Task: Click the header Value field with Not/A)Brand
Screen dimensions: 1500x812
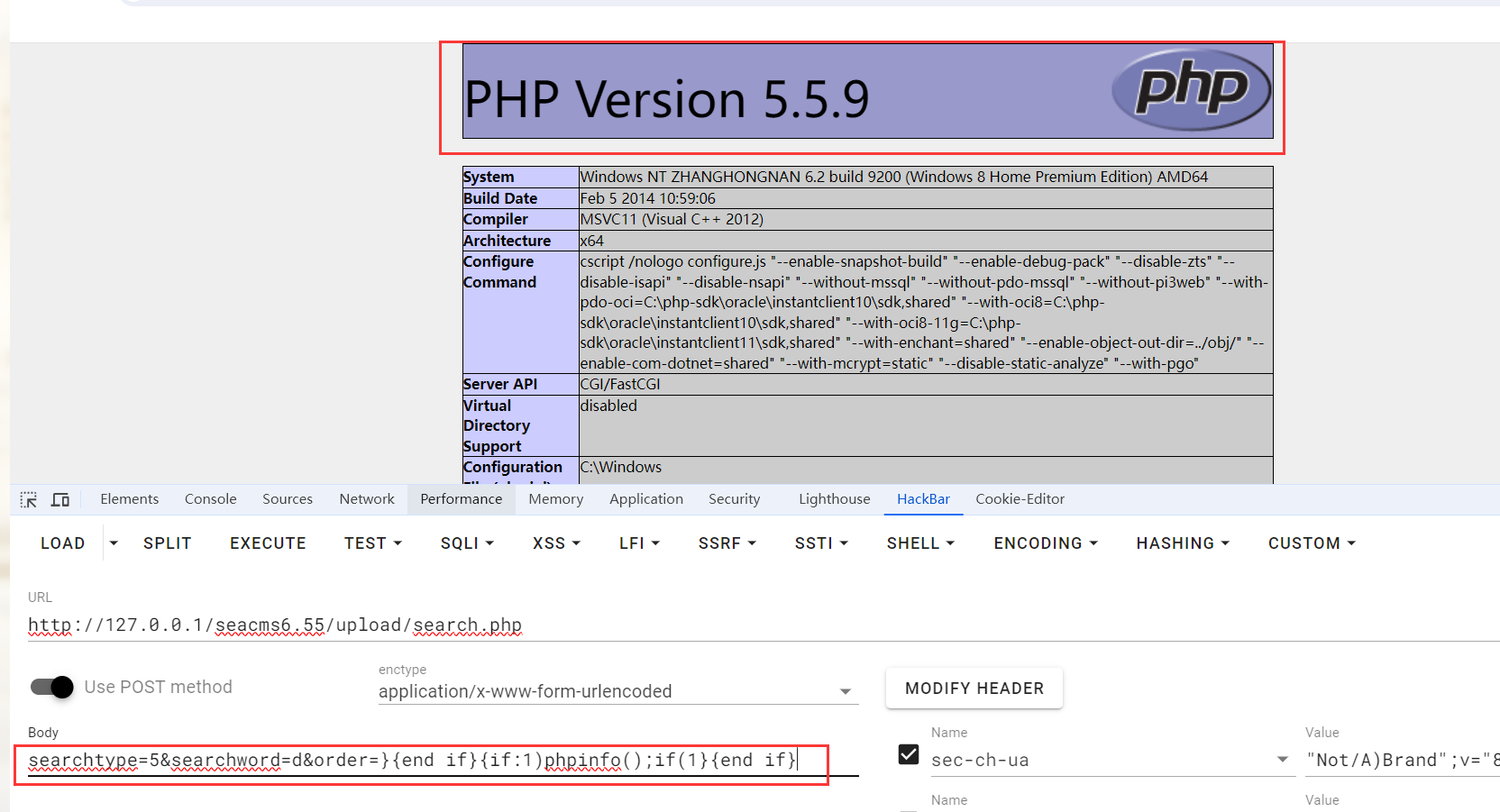Action: coord(1403,760)
